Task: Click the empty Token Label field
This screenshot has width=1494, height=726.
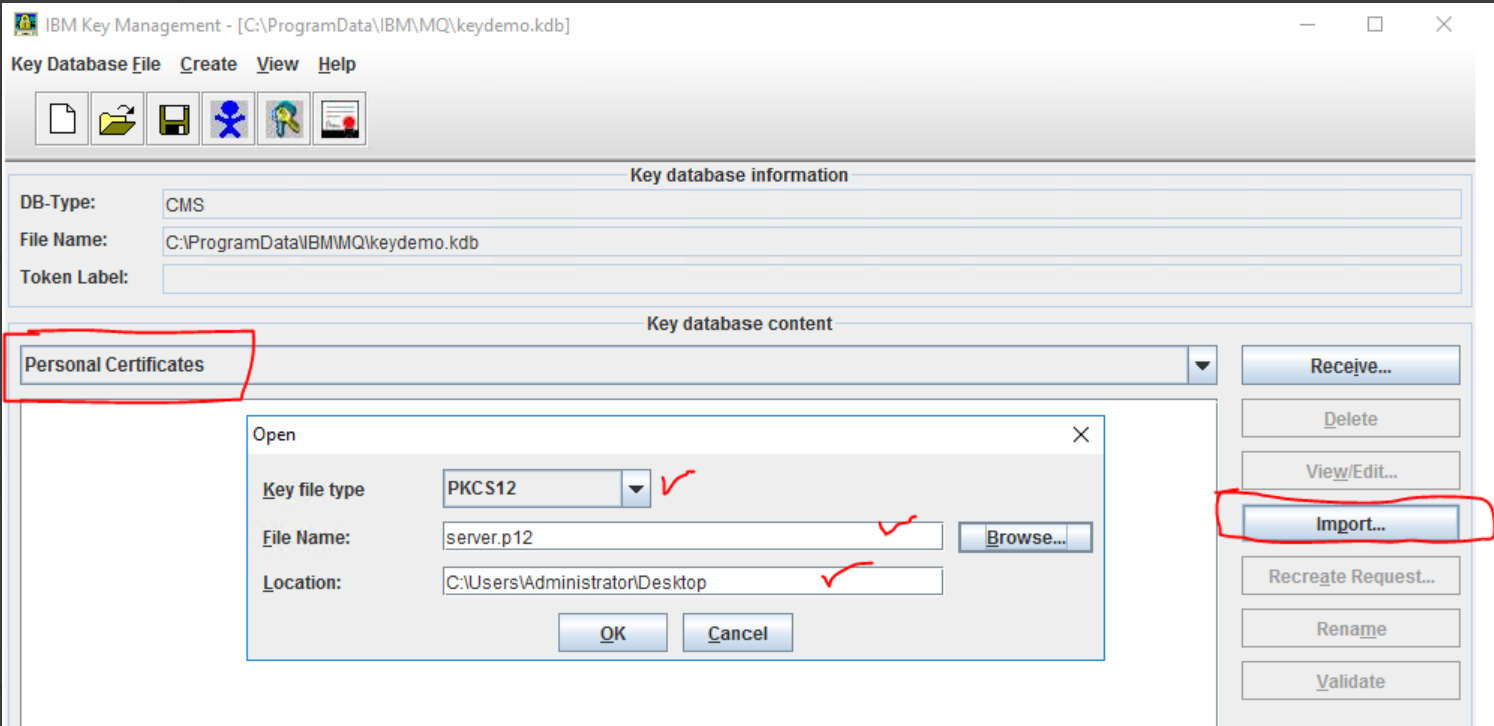Action: click(x=811, y=278)
